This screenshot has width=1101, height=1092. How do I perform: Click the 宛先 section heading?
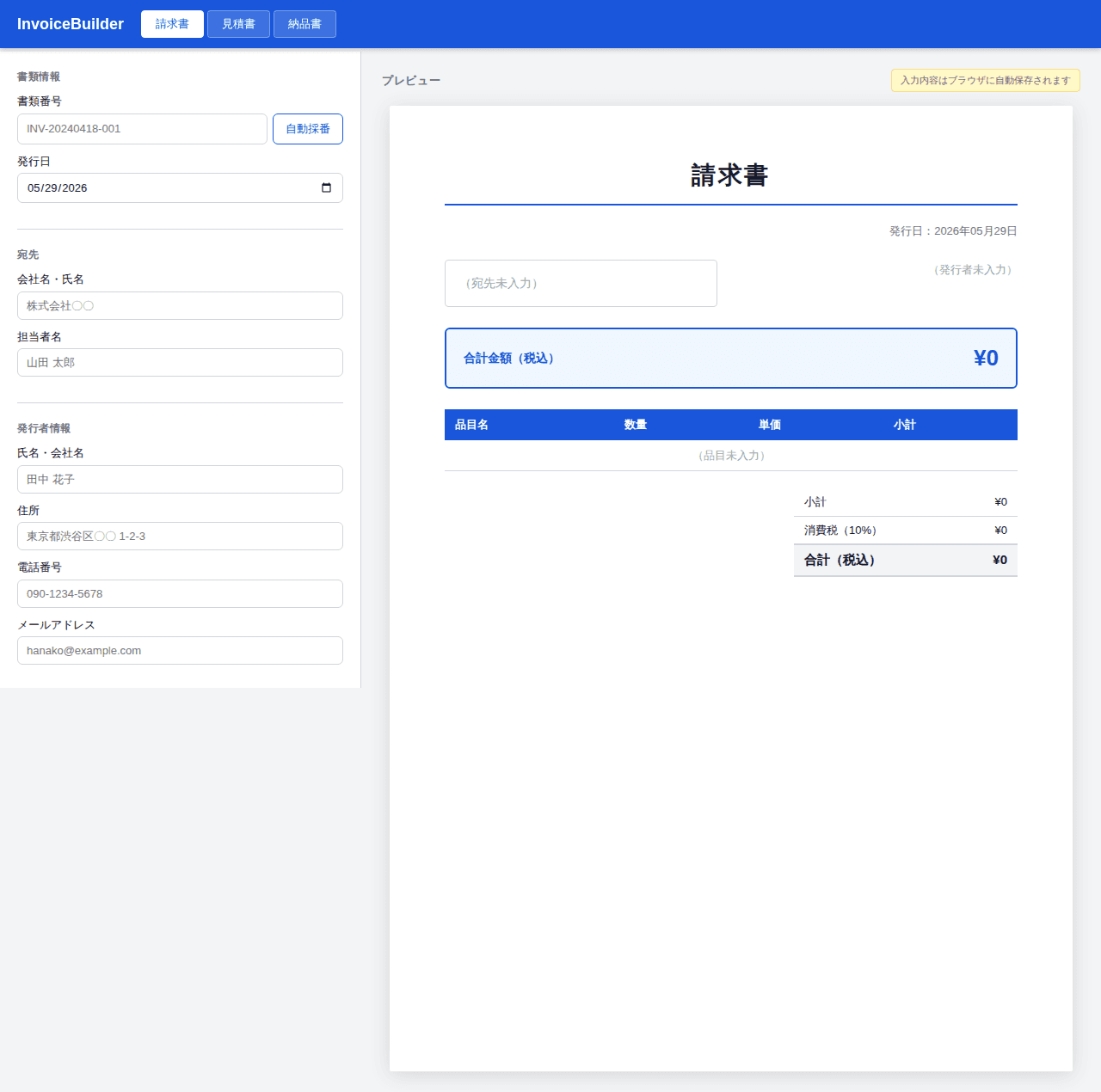[28, 255]
